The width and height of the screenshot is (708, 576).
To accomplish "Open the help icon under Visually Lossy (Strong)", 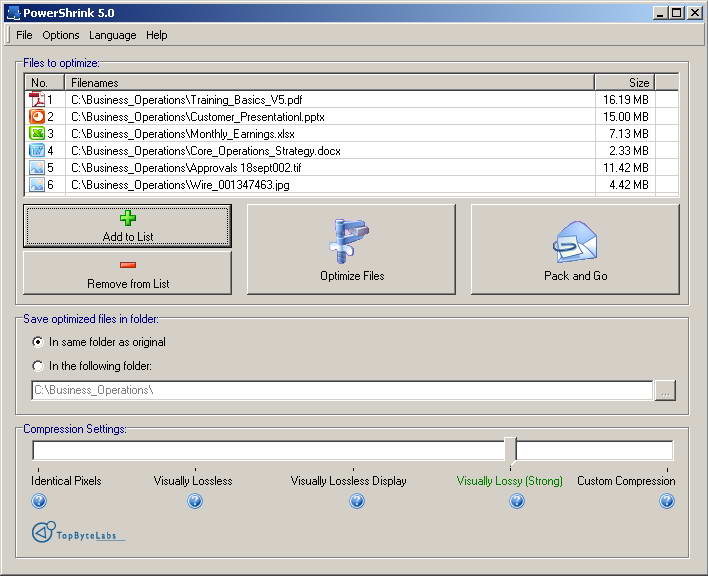I will 517,501.
